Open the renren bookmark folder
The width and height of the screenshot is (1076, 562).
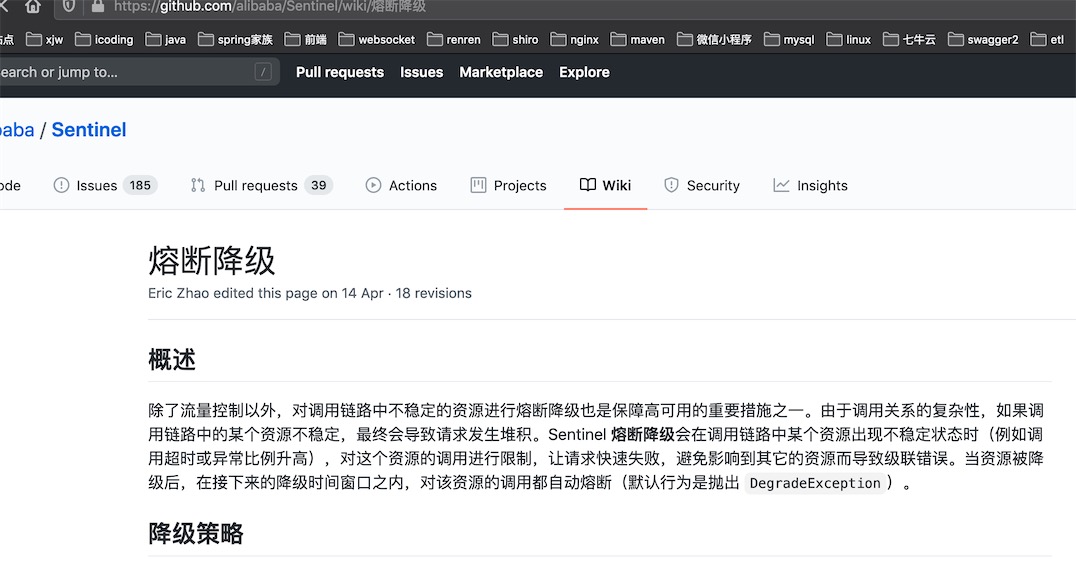pos(454,39)
